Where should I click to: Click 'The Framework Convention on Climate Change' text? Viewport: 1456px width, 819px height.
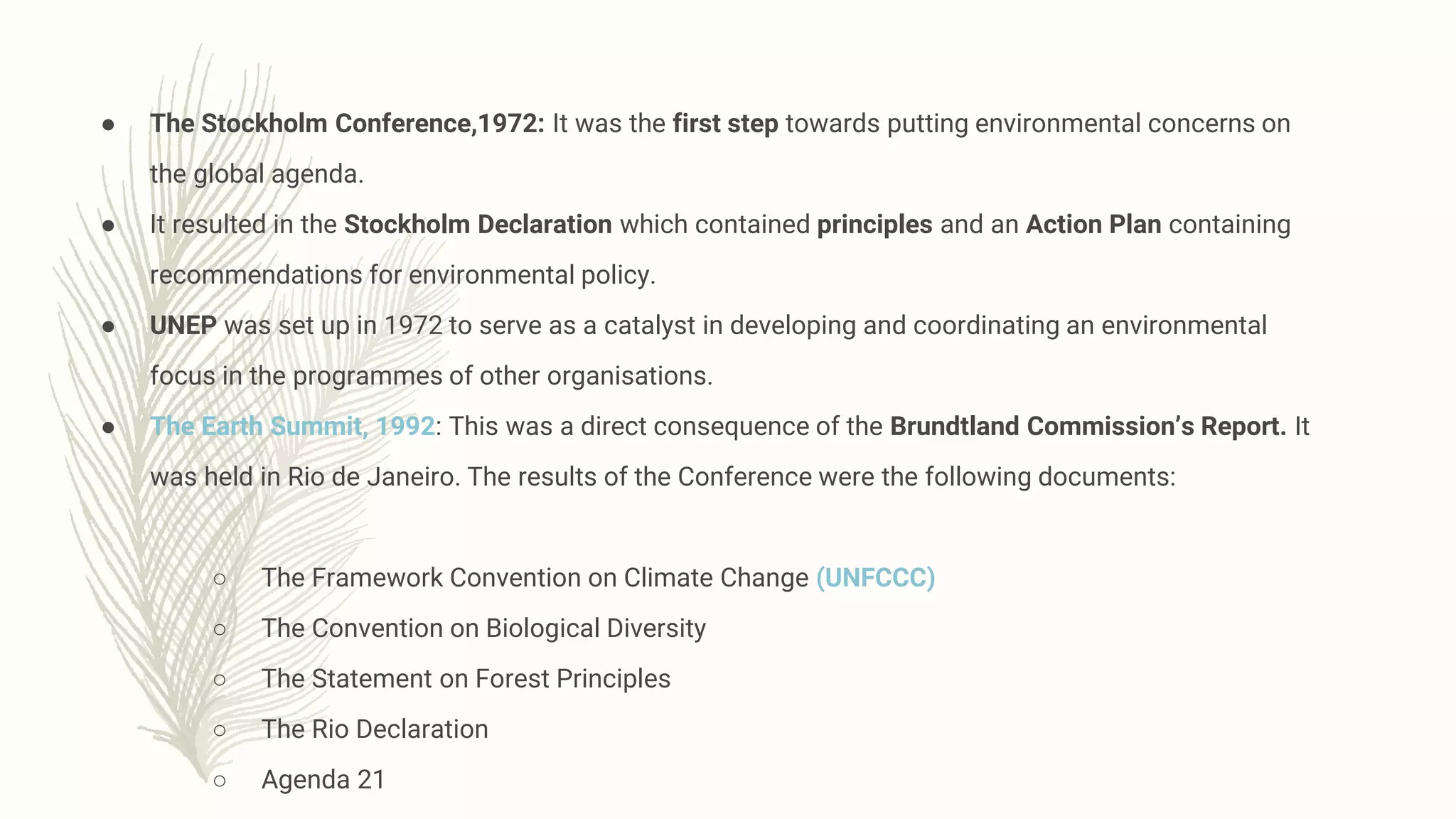click(x=535, y=578)
